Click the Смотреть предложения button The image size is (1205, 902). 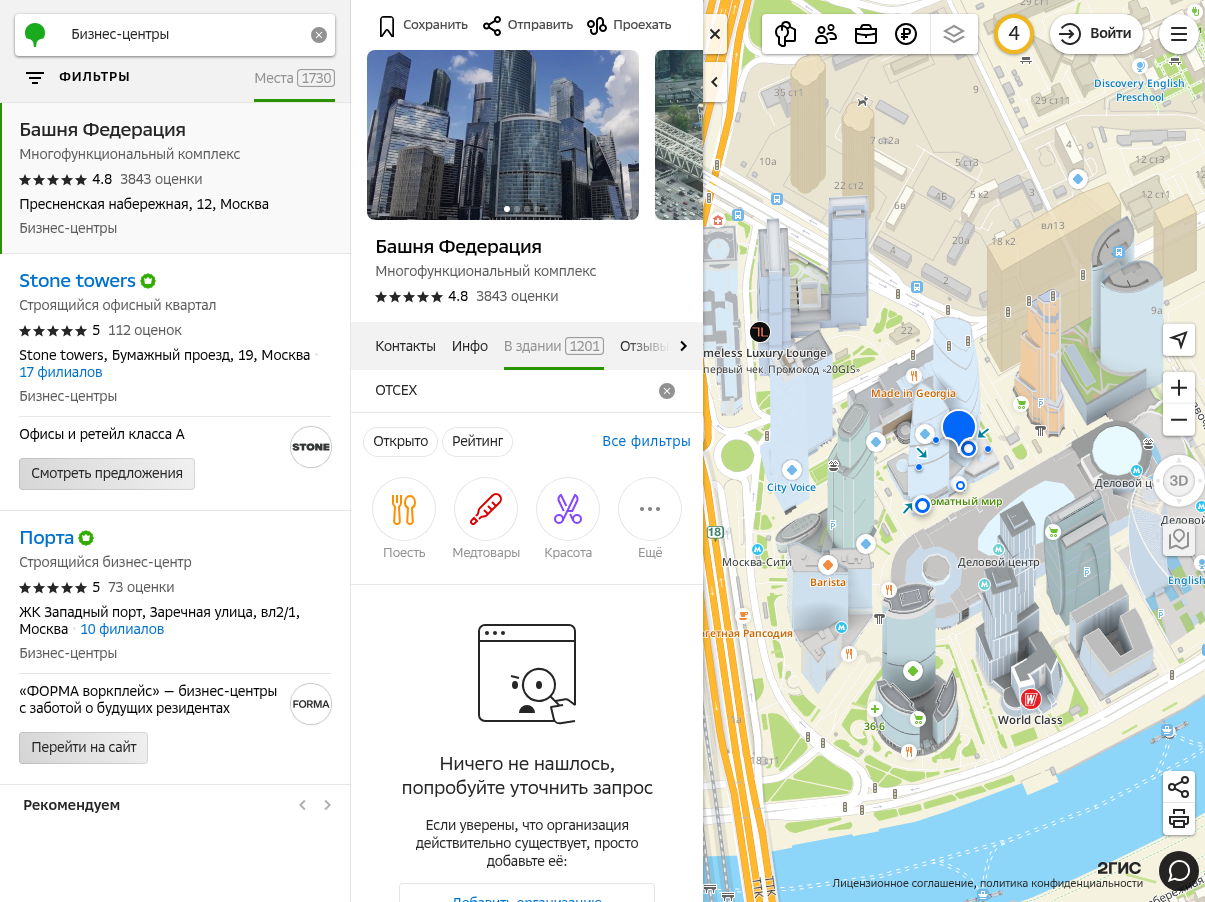(107, 473)
